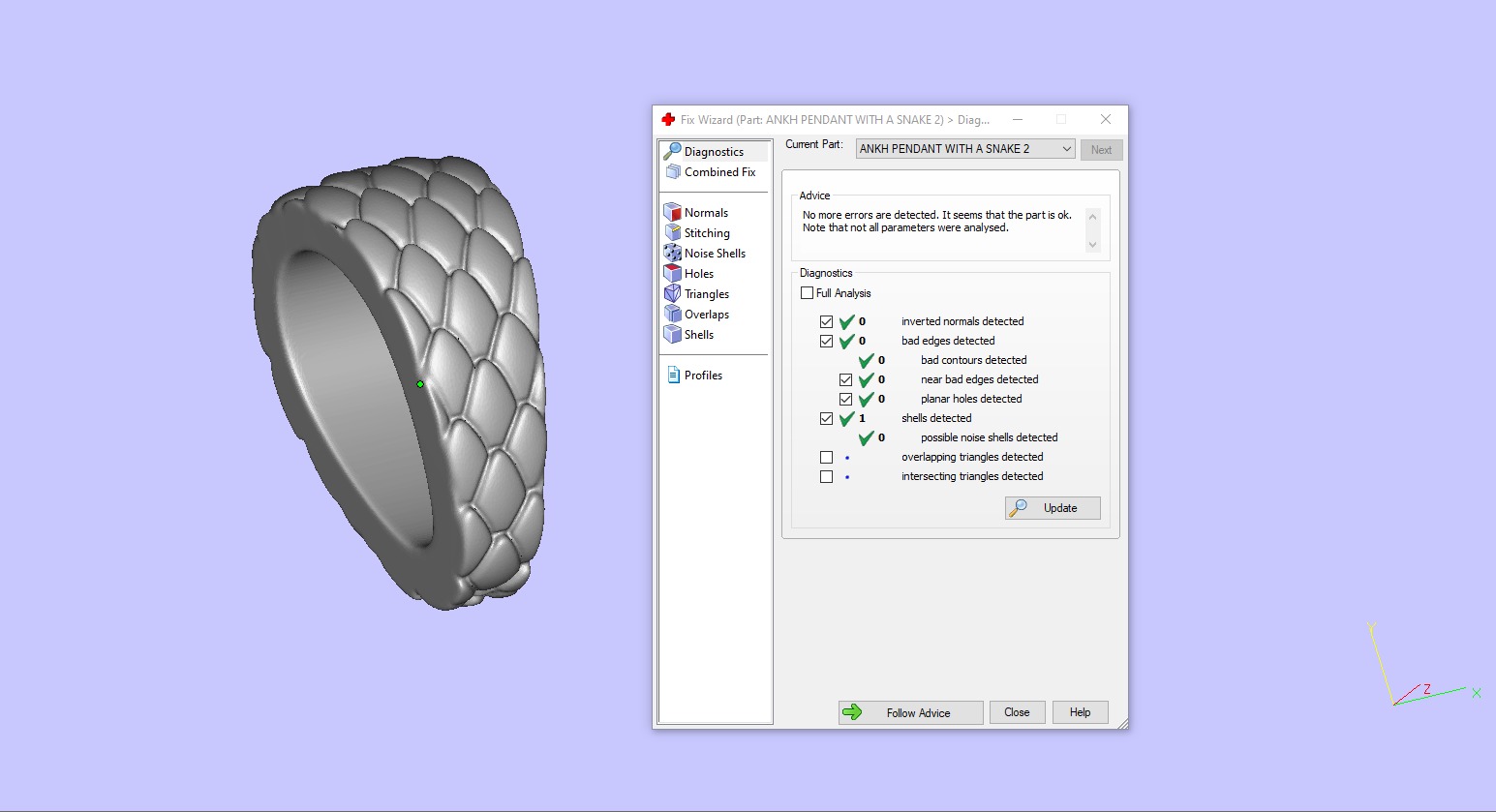Screen dimensions: 1496x812
Task: Click the Overlaps icon
Action: coord(673,314)
